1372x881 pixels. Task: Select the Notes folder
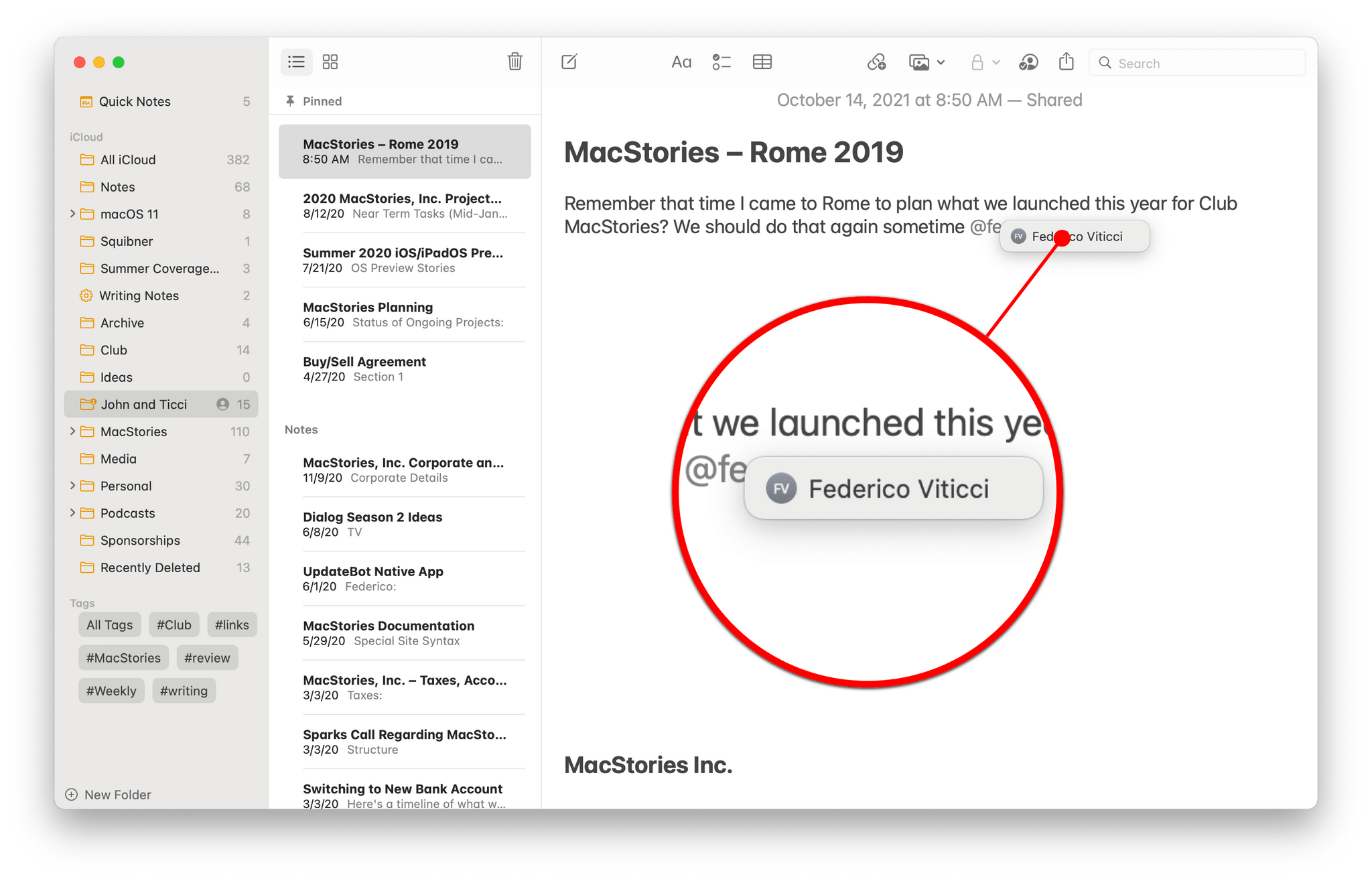[161, 187]
